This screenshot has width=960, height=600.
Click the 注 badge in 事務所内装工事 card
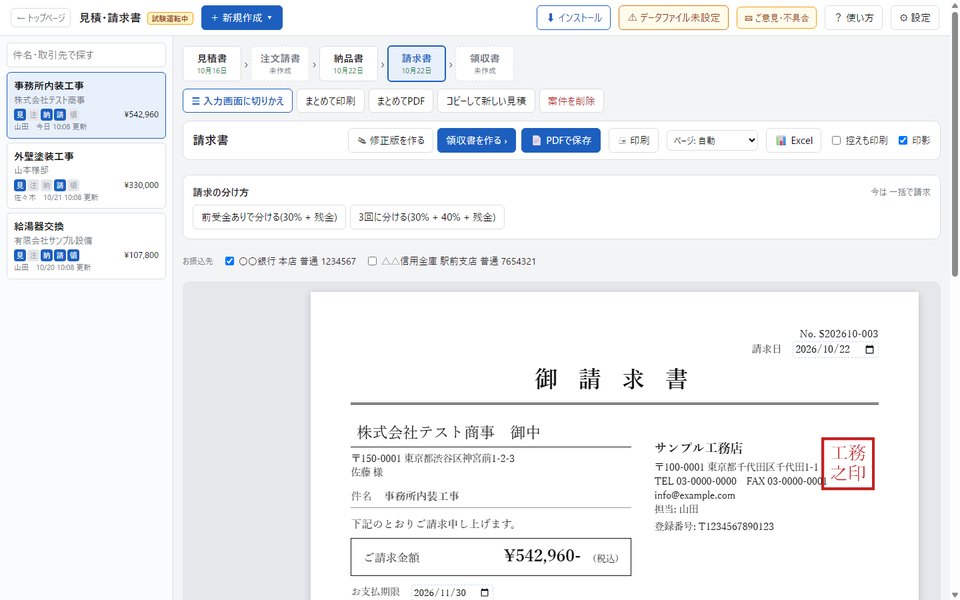pyautogui.click(x=33, y=114)
